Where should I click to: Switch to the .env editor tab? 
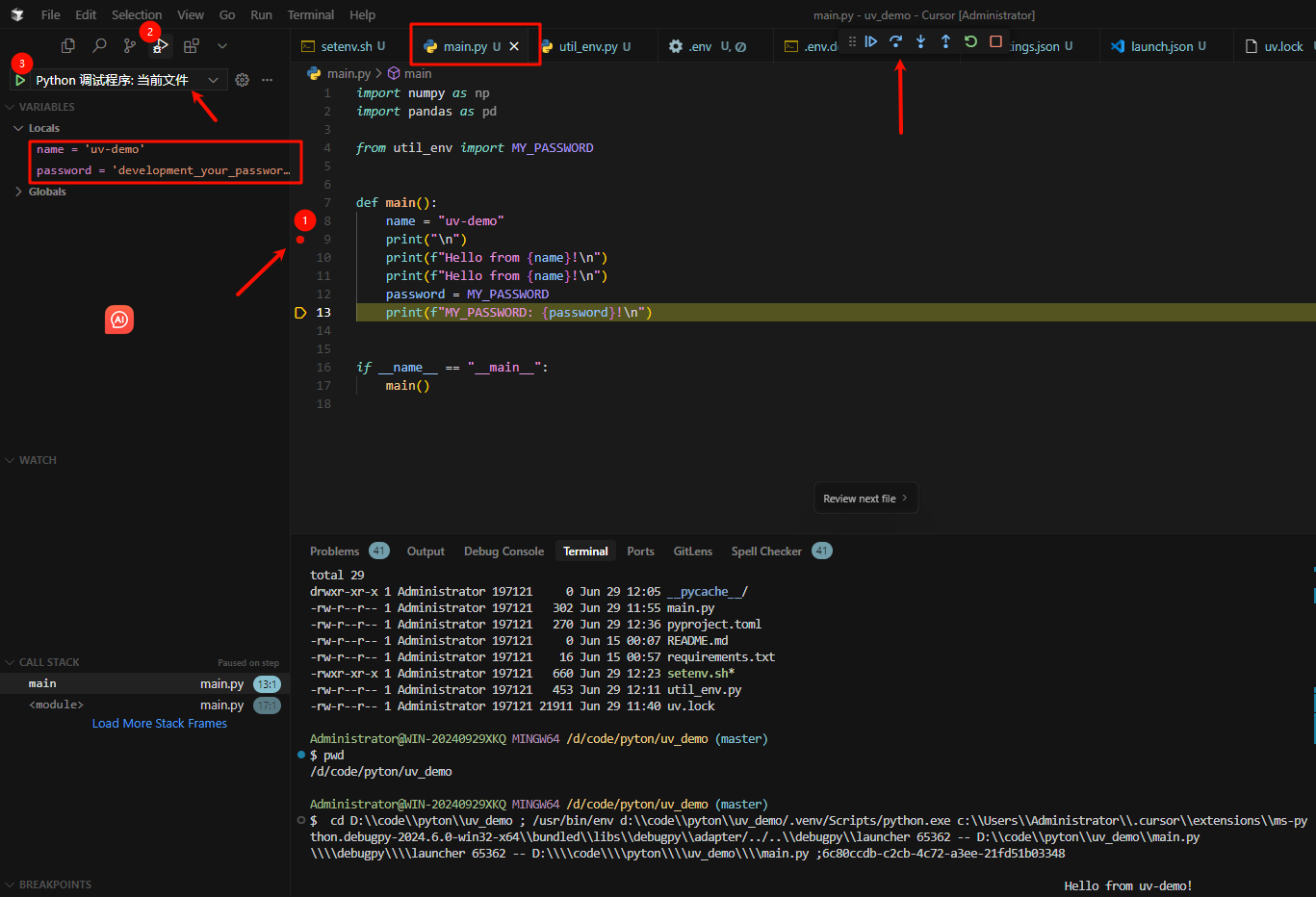[714, 46]
